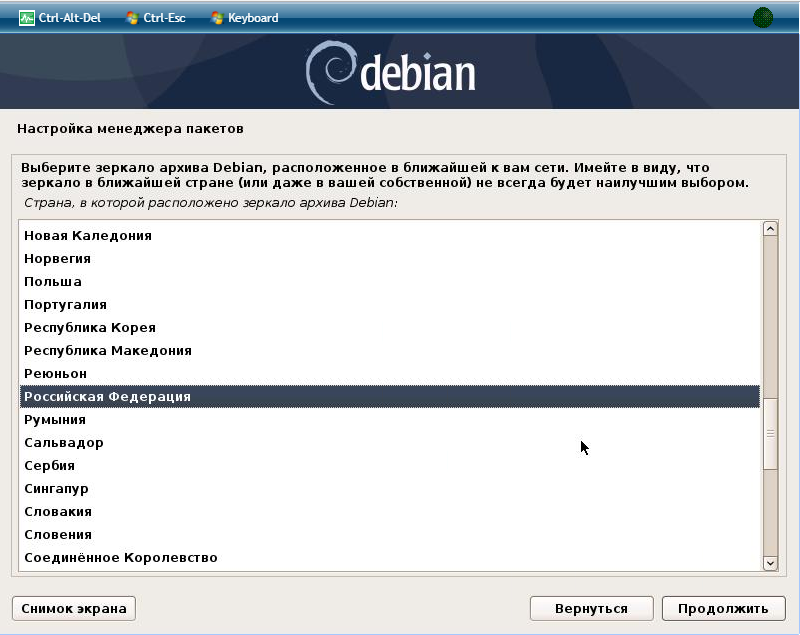
Task: Click the scrollbar down arrow
Action: coord(770,563)
